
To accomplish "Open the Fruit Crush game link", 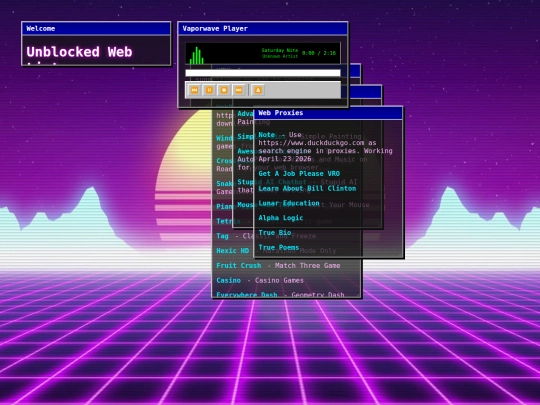I will (238, 266).
